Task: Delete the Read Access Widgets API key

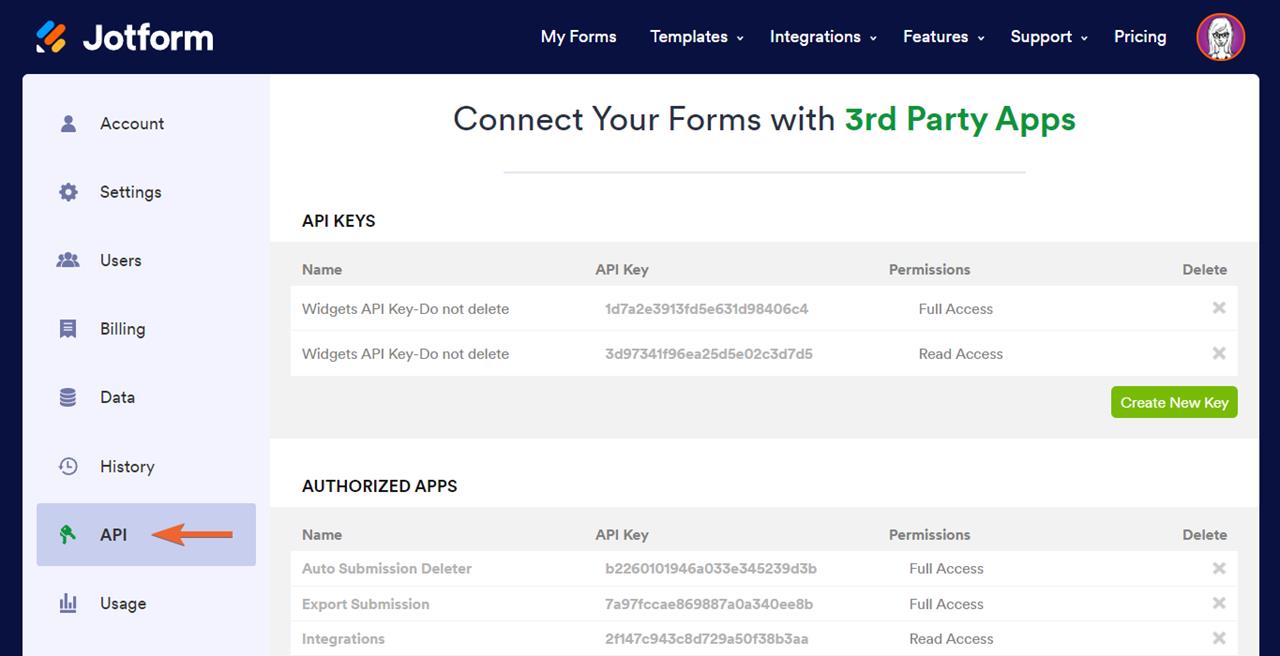Action: [1219, 353]
